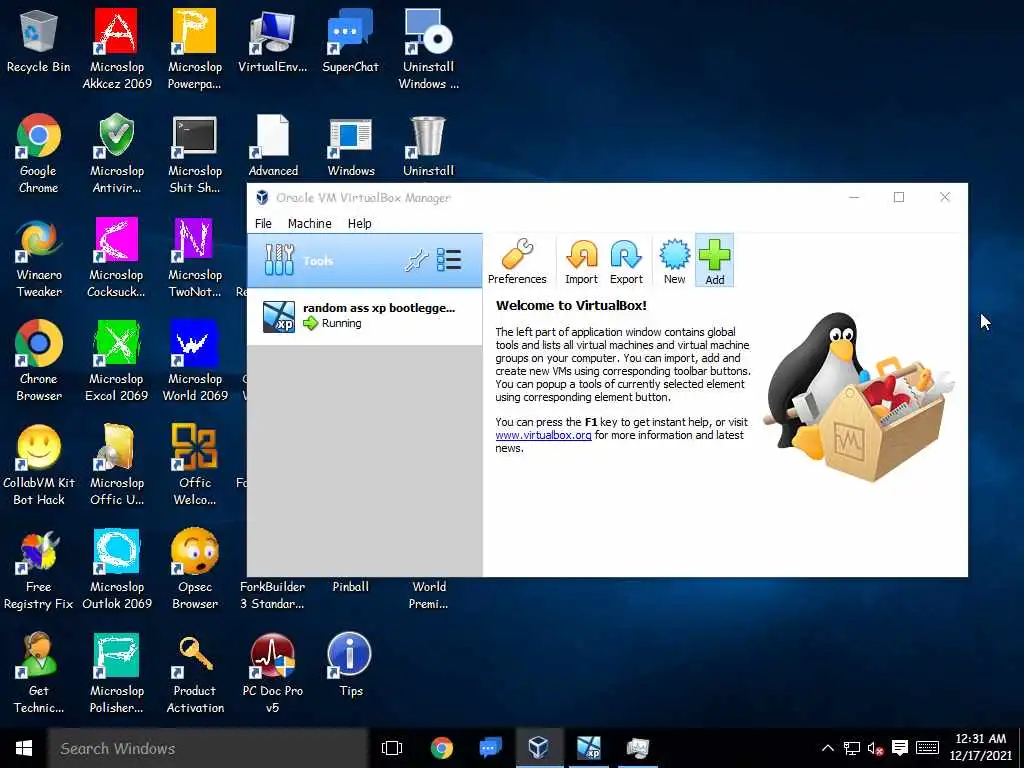Select Microslop TwoNot... purple icon

(195, 258)
